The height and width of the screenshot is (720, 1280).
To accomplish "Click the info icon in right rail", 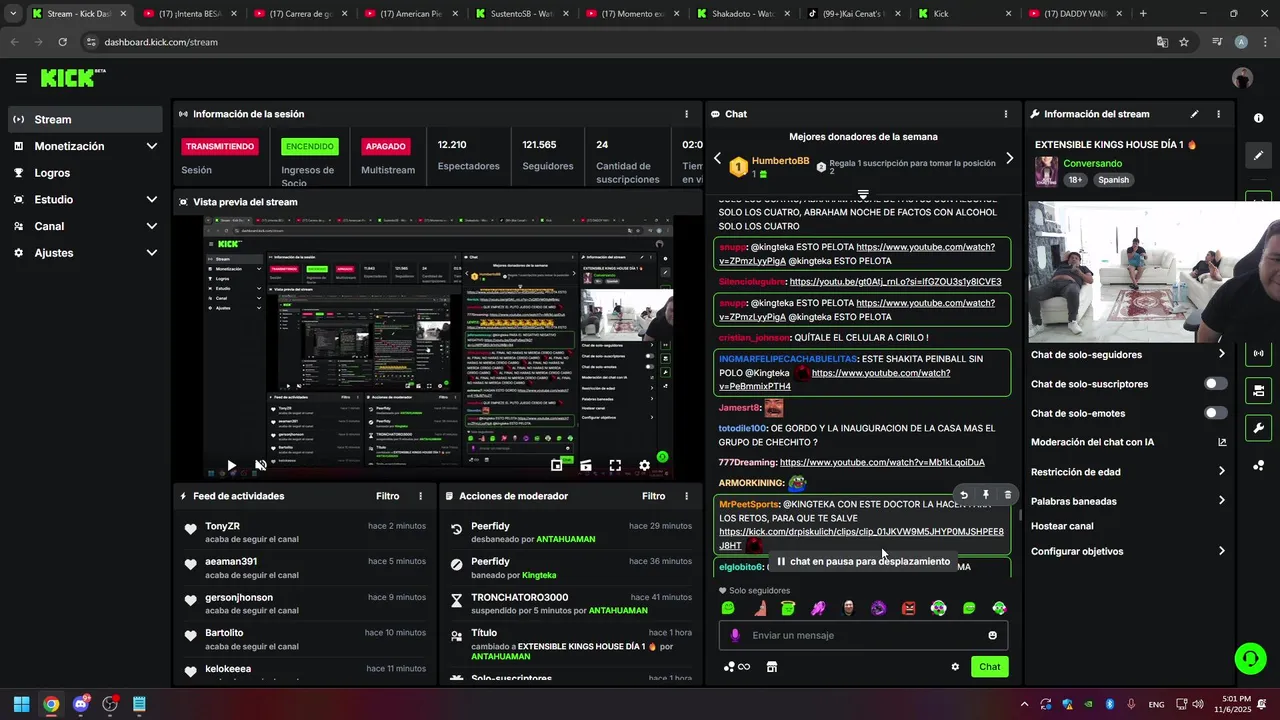I will click(1258, 118).
